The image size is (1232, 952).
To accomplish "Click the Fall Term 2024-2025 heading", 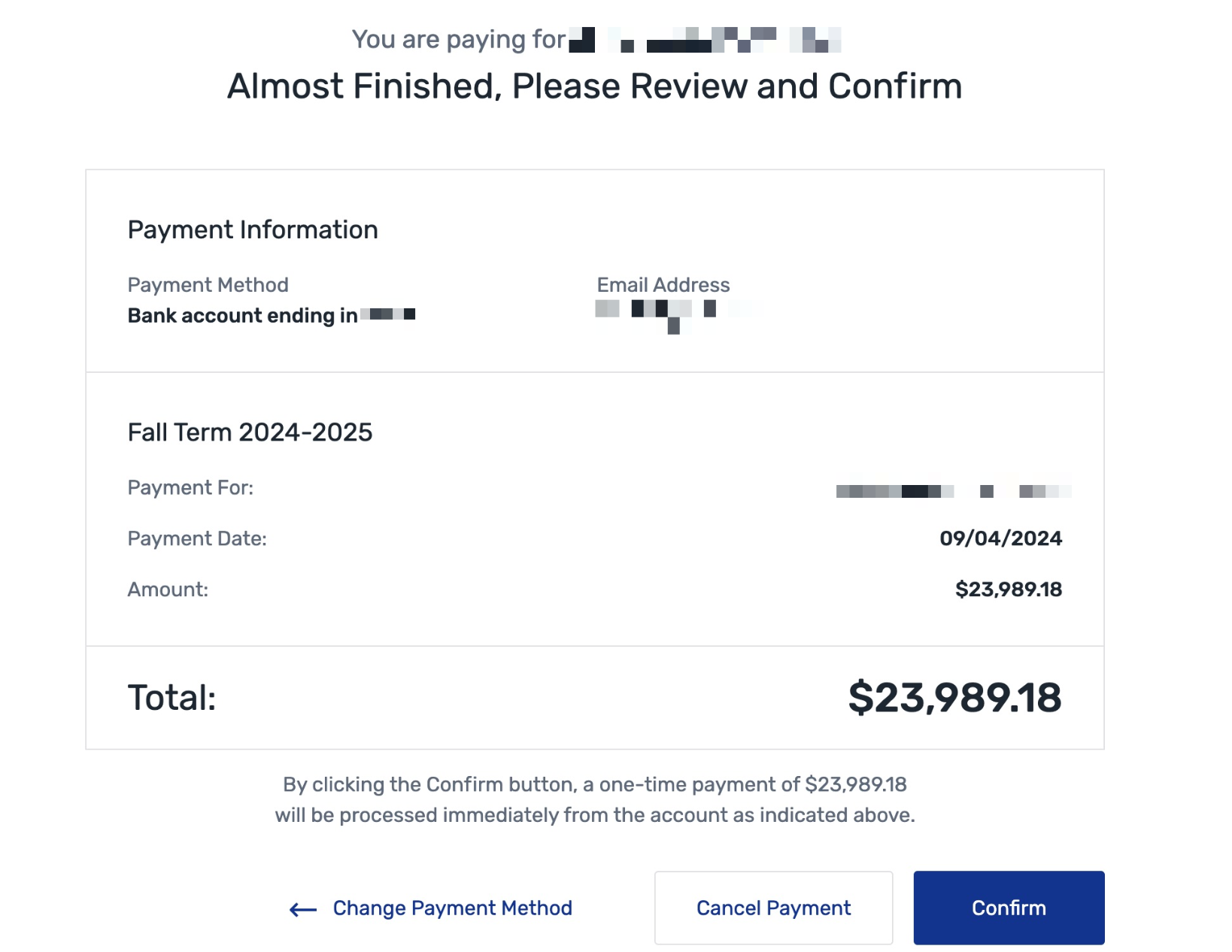I will click(250, 432).
